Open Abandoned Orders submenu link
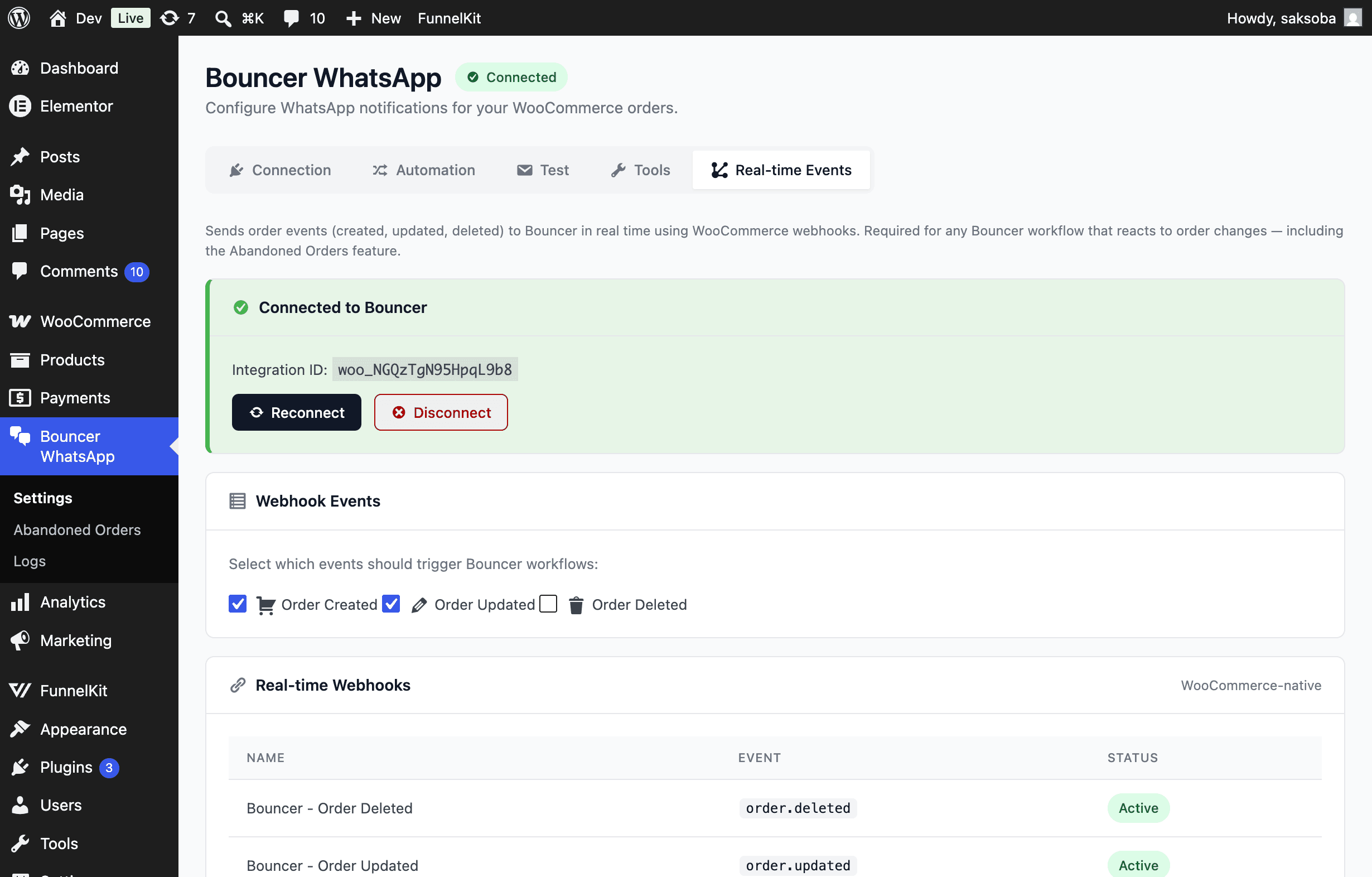 tap(77, 529)
